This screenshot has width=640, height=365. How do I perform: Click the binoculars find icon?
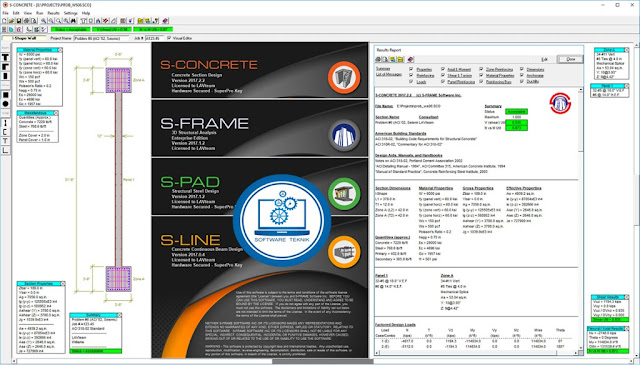pyautogui.click(x=73, y=20)
